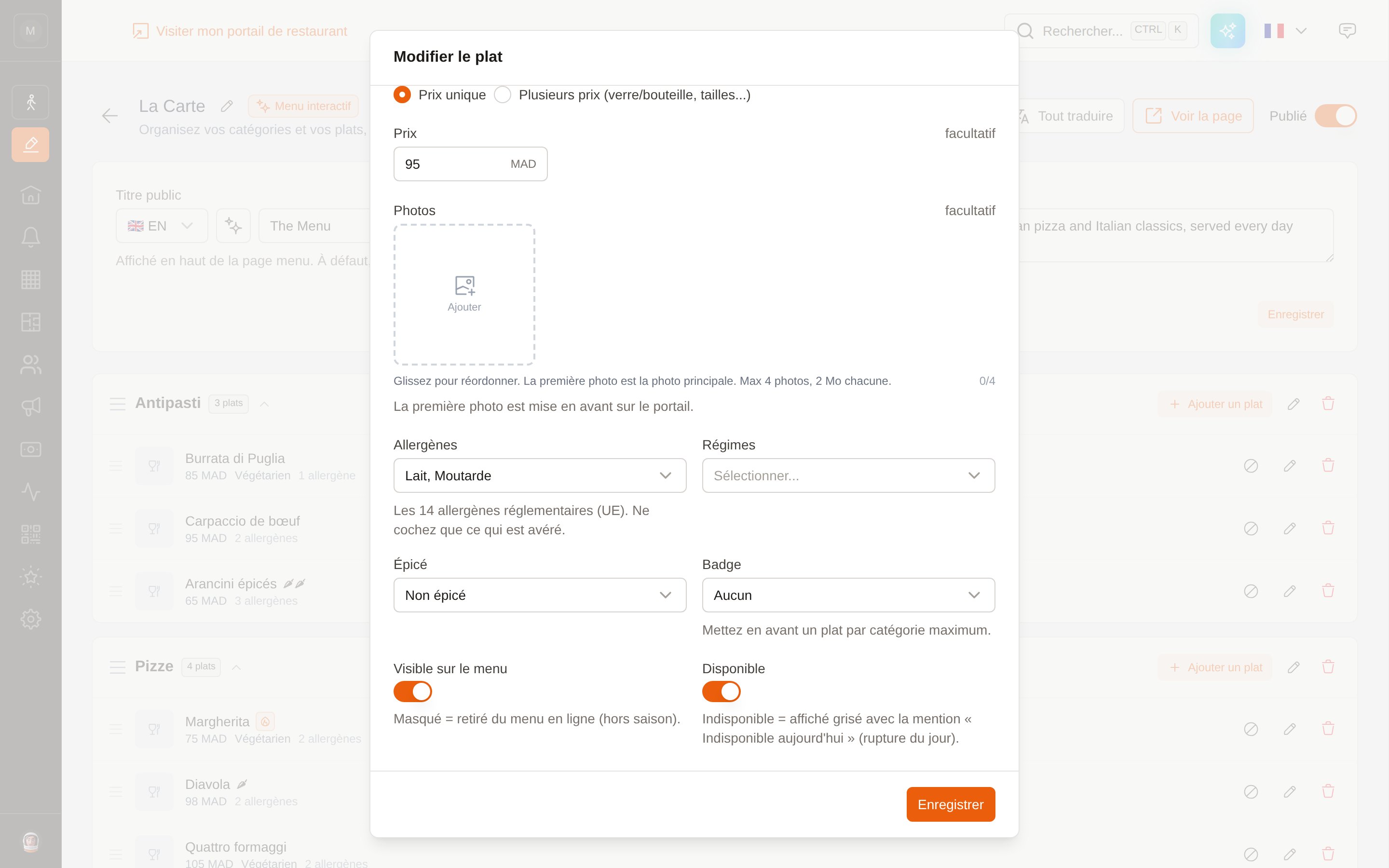Click the back arrow next to La Carte
The width and height of the screenshot is (1389, 868).
(x=109, y=116)
